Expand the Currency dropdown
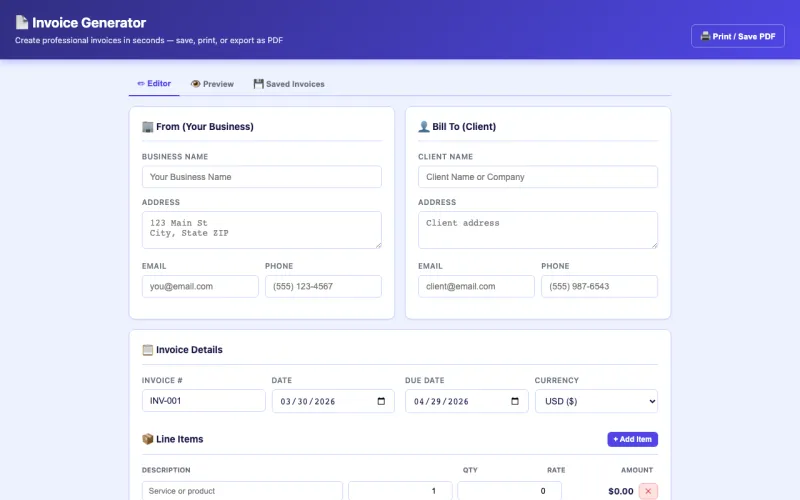 click(x=596, y=401)
